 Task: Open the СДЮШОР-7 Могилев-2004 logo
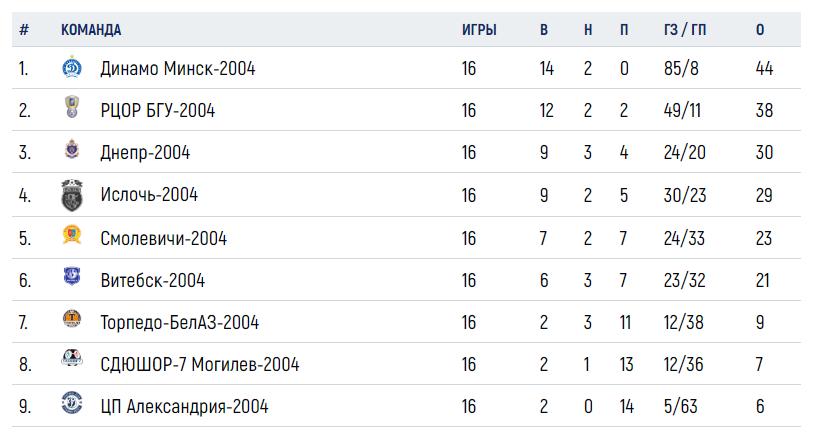72,358
